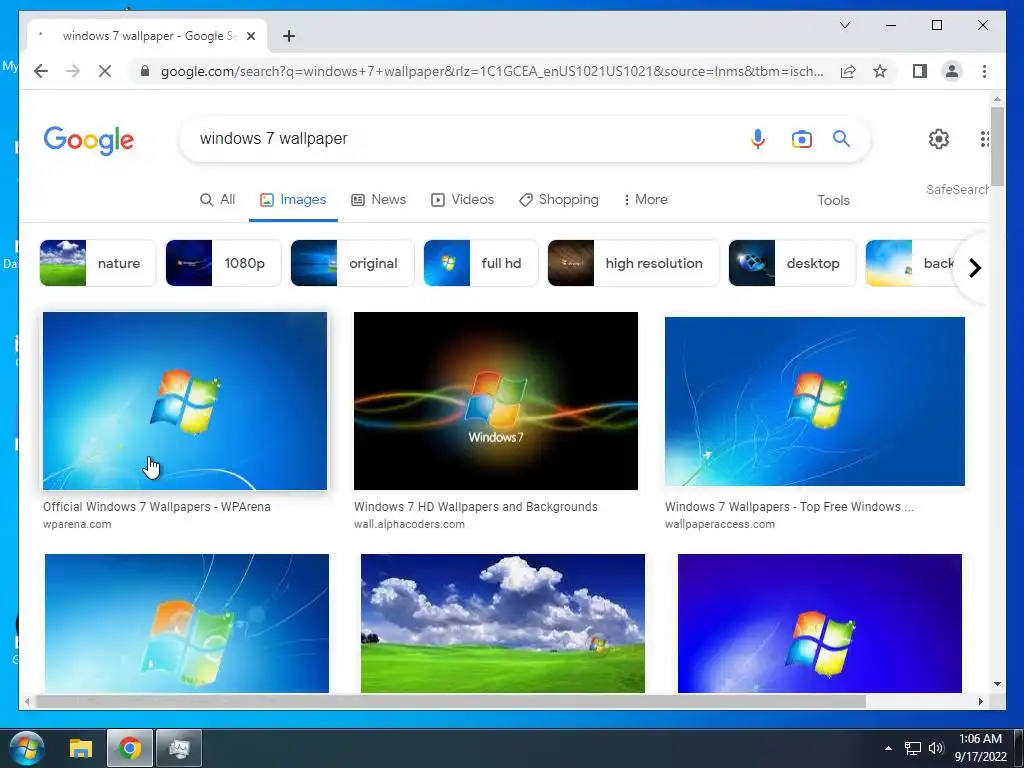Screen dimensions: 1024x768
Task: Show hidden system tray icons
Action: pos(888,748)
